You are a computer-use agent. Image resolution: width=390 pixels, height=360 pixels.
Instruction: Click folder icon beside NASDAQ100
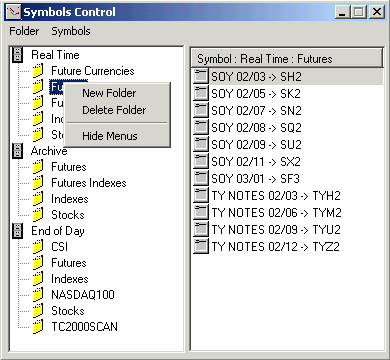coord(38,295)
